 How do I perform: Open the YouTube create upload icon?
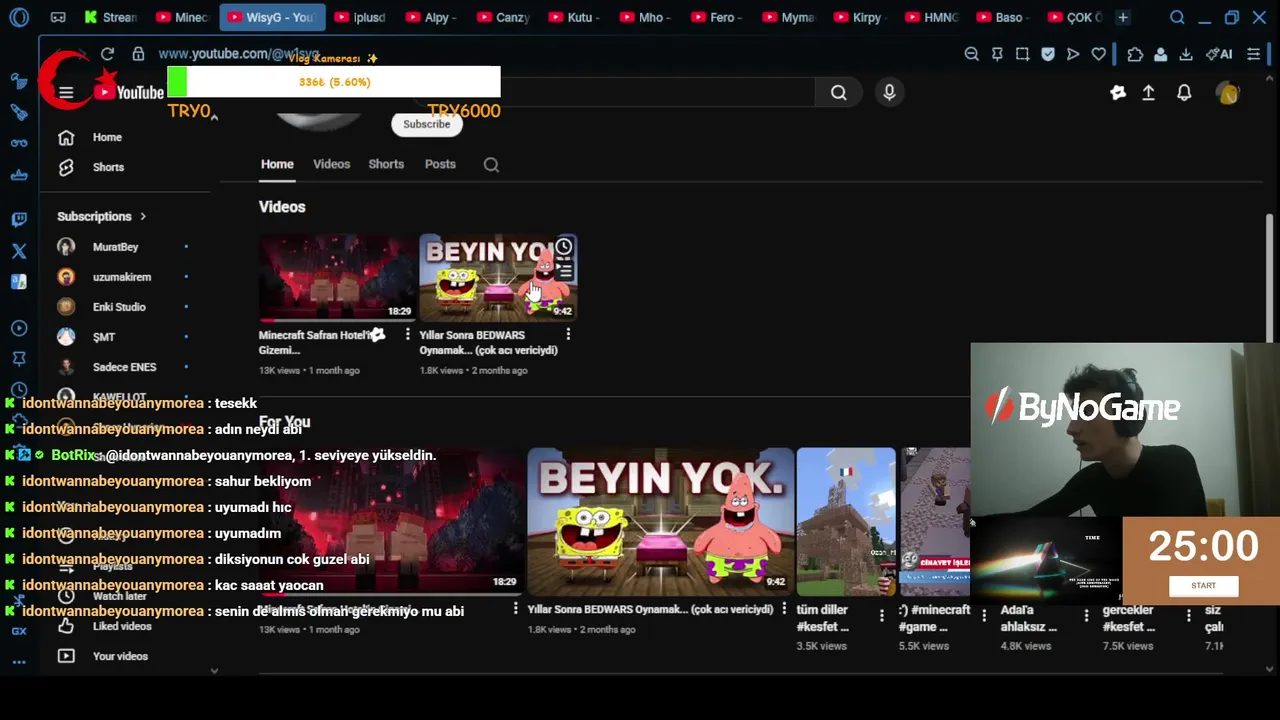tap(1149, 93)
